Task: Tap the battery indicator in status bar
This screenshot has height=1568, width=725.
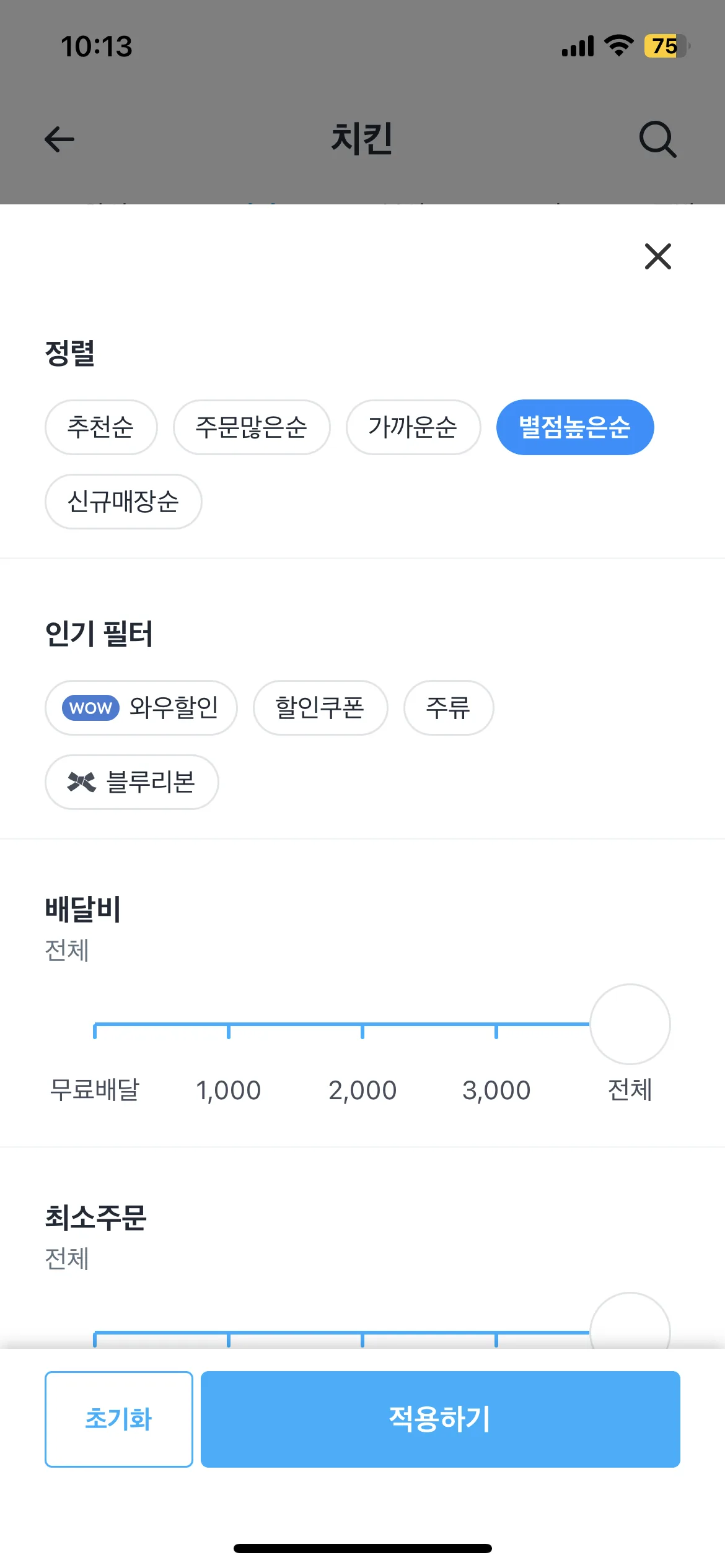Action: tap(666, 46)
